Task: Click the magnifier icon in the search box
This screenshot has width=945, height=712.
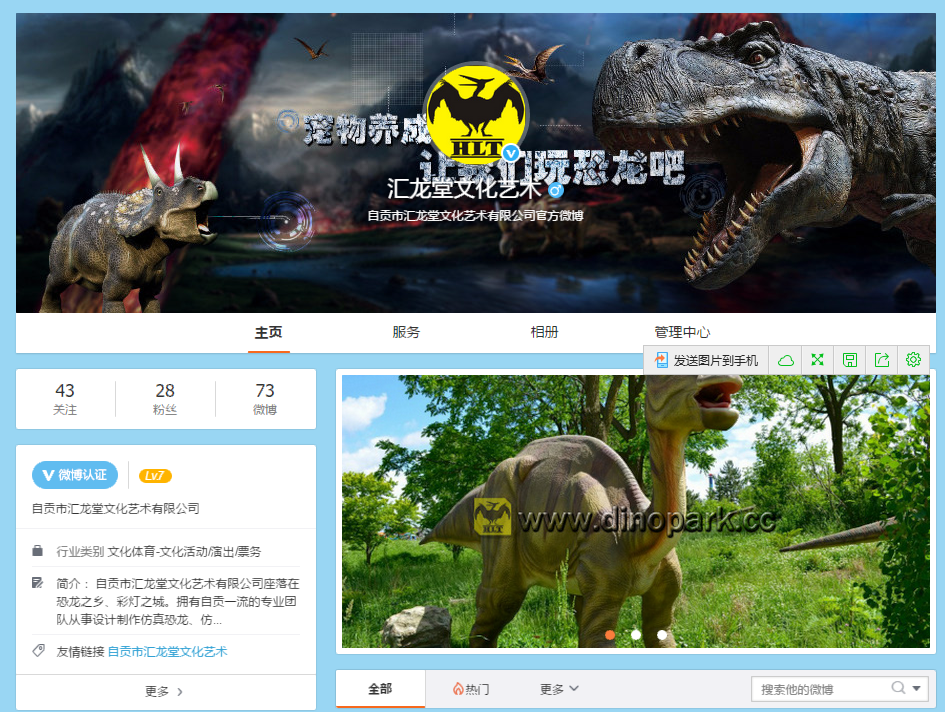Action: (x=898, y=688)
